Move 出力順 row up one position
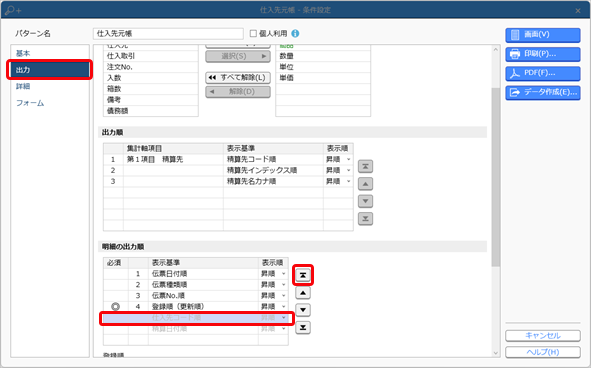The width and height of the screenshot is (591, 368). point(365,184)
